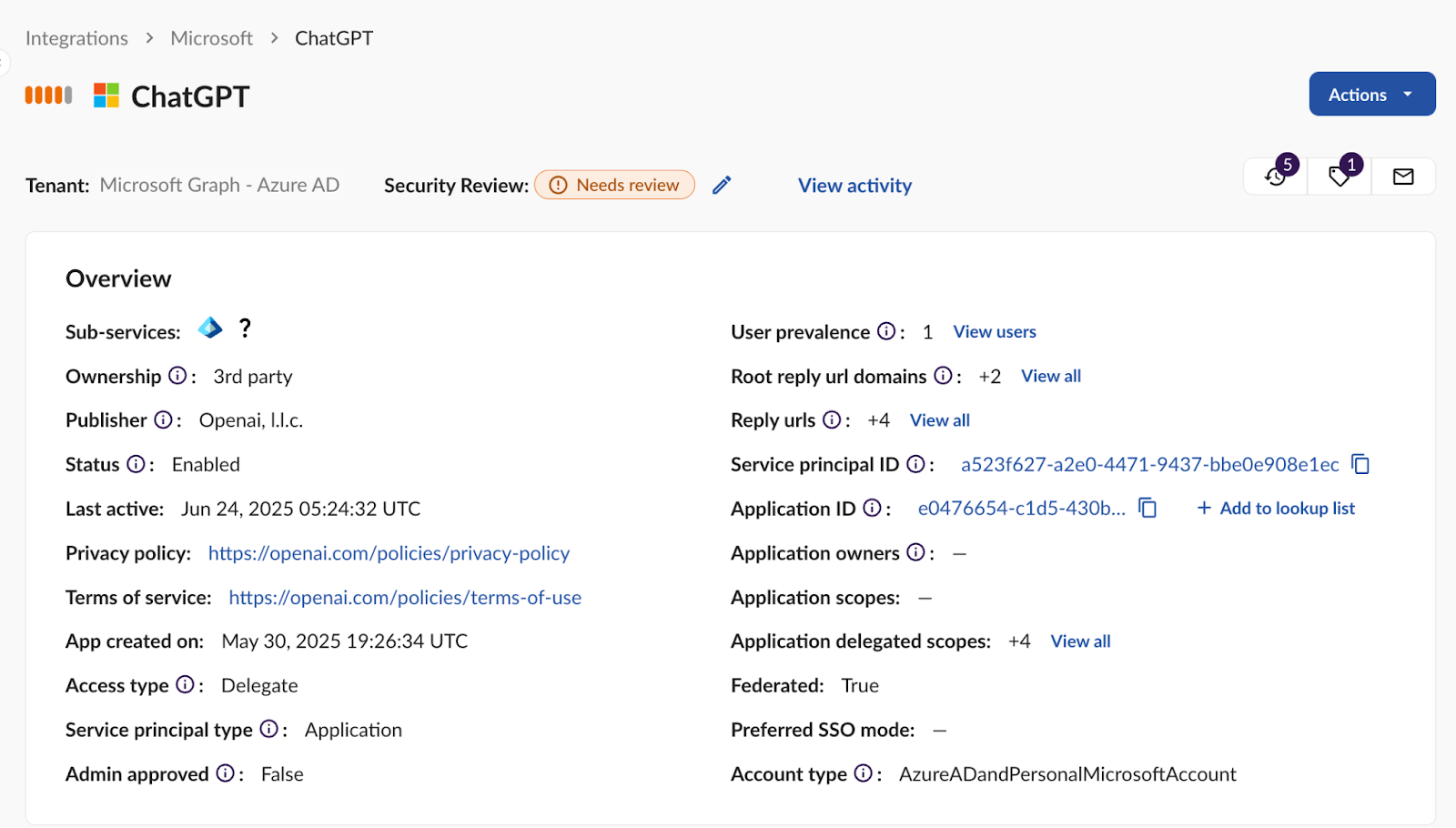1456x828 pixels.
Task: Click the info icon next to Ownership
Action: point(177,376)
